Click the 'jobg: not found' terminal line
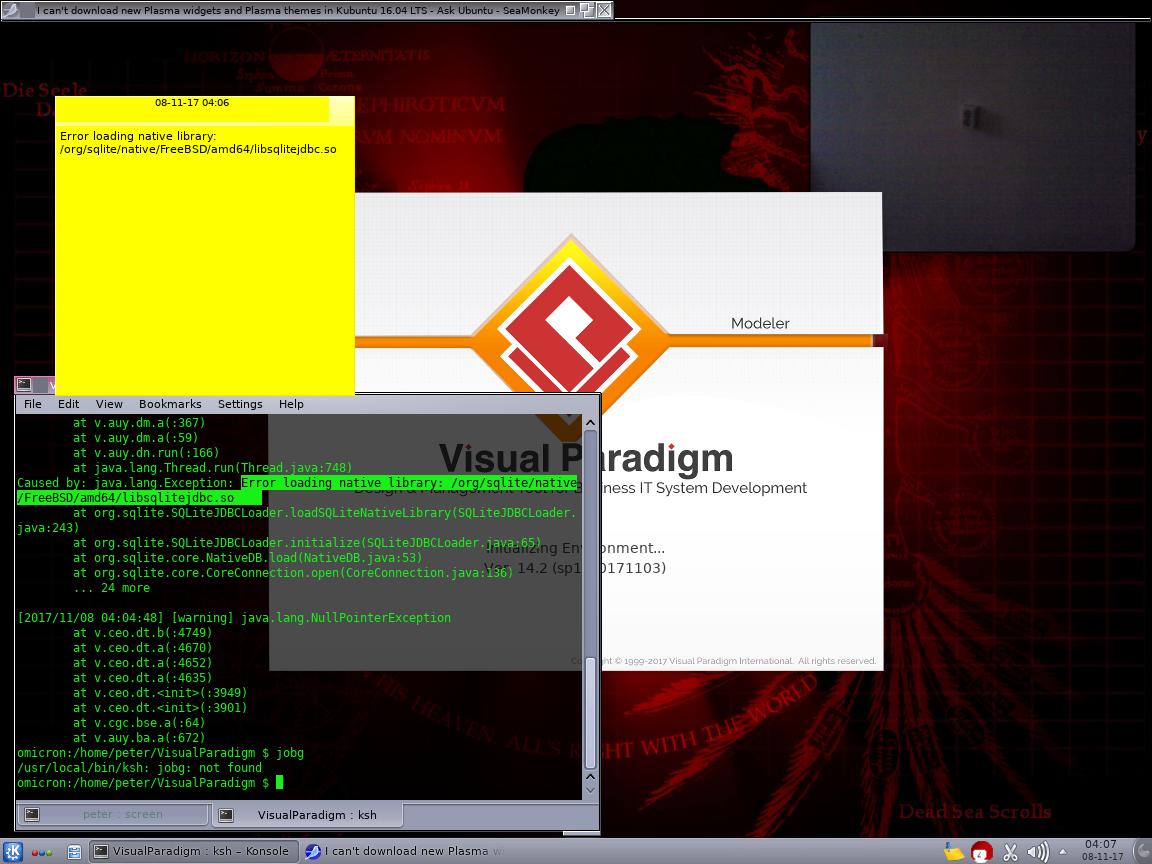Image resolution: width=1152 pixels, height=864 pixels. click(140, 768)
